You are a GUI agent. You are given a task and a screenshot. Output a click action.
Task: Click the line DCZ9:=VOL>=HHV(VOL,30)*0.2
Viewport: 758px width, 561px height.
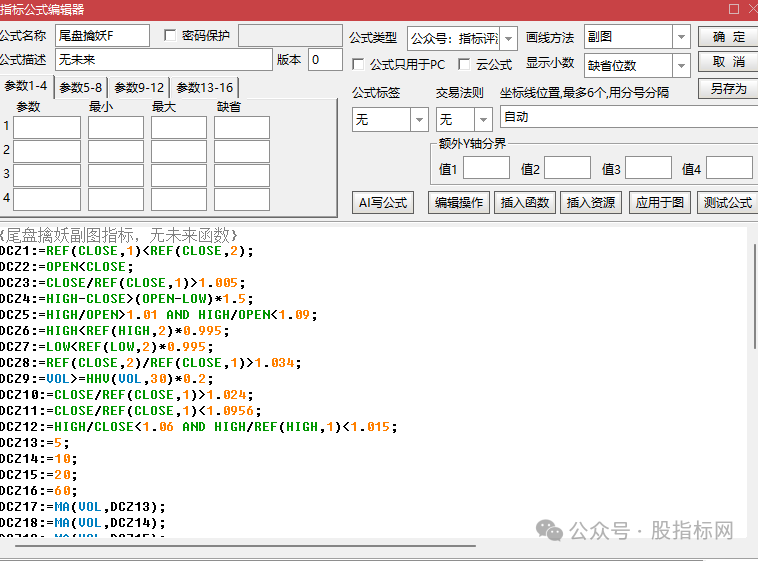tap(106, 379)
